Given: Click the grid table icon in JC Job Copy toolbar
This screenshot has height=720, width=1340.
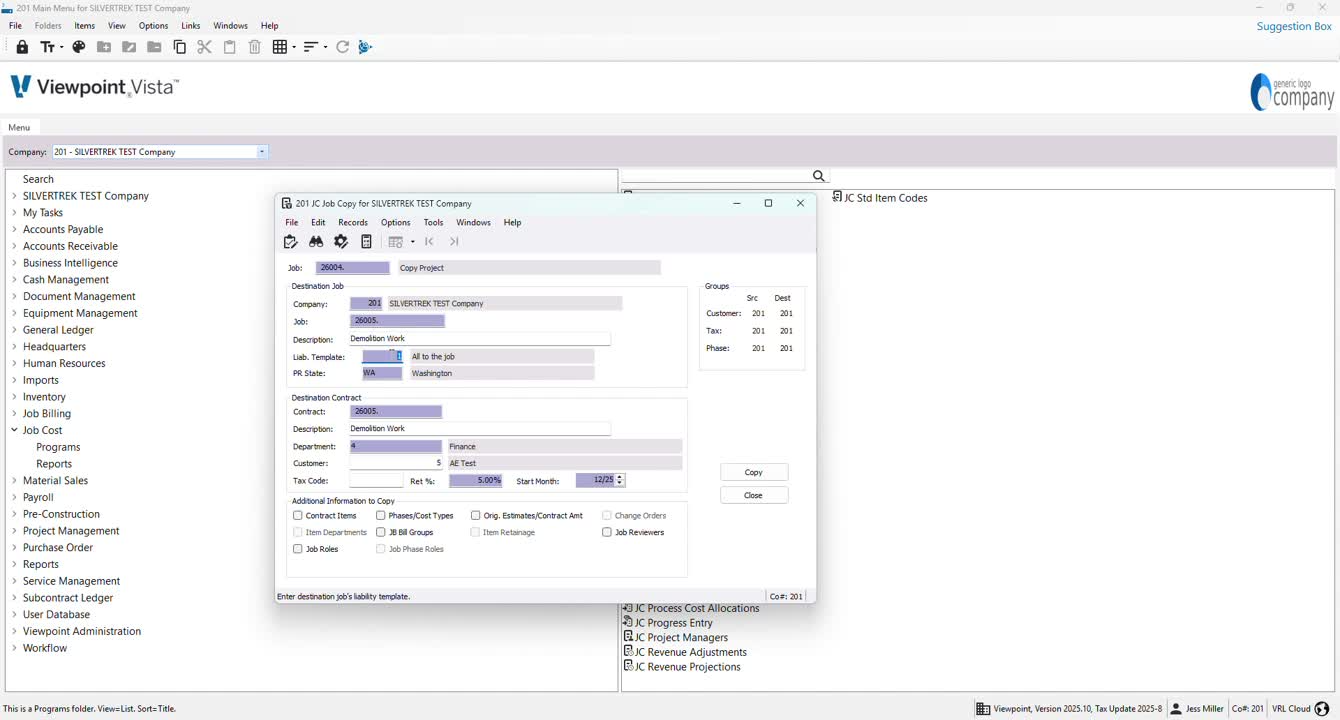Looking at the screenshot, I should tap(396, 242).
